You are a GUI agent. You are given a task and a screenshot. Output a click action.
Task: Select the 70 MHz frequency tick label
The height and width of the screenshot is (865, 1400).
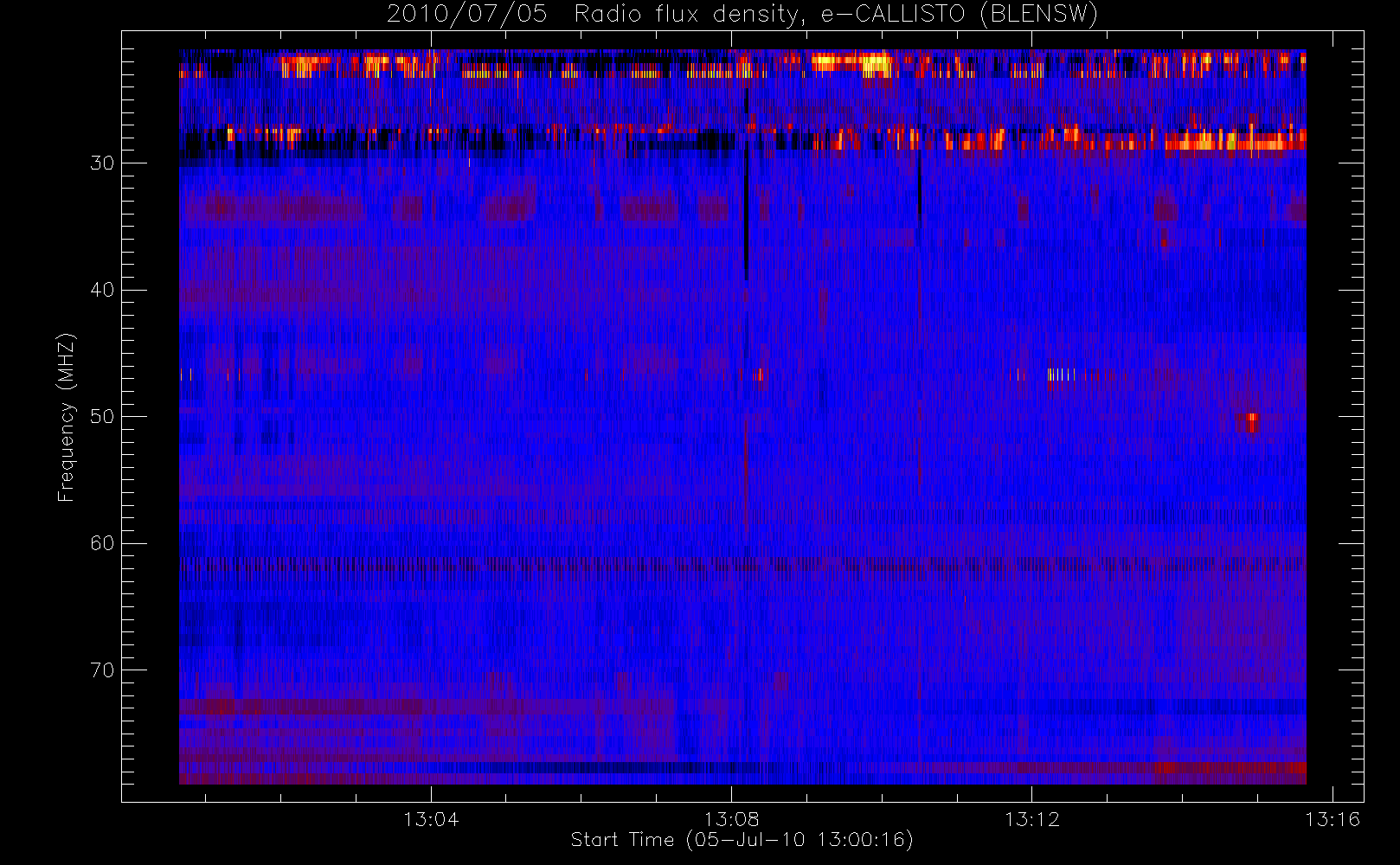point(102,670)
